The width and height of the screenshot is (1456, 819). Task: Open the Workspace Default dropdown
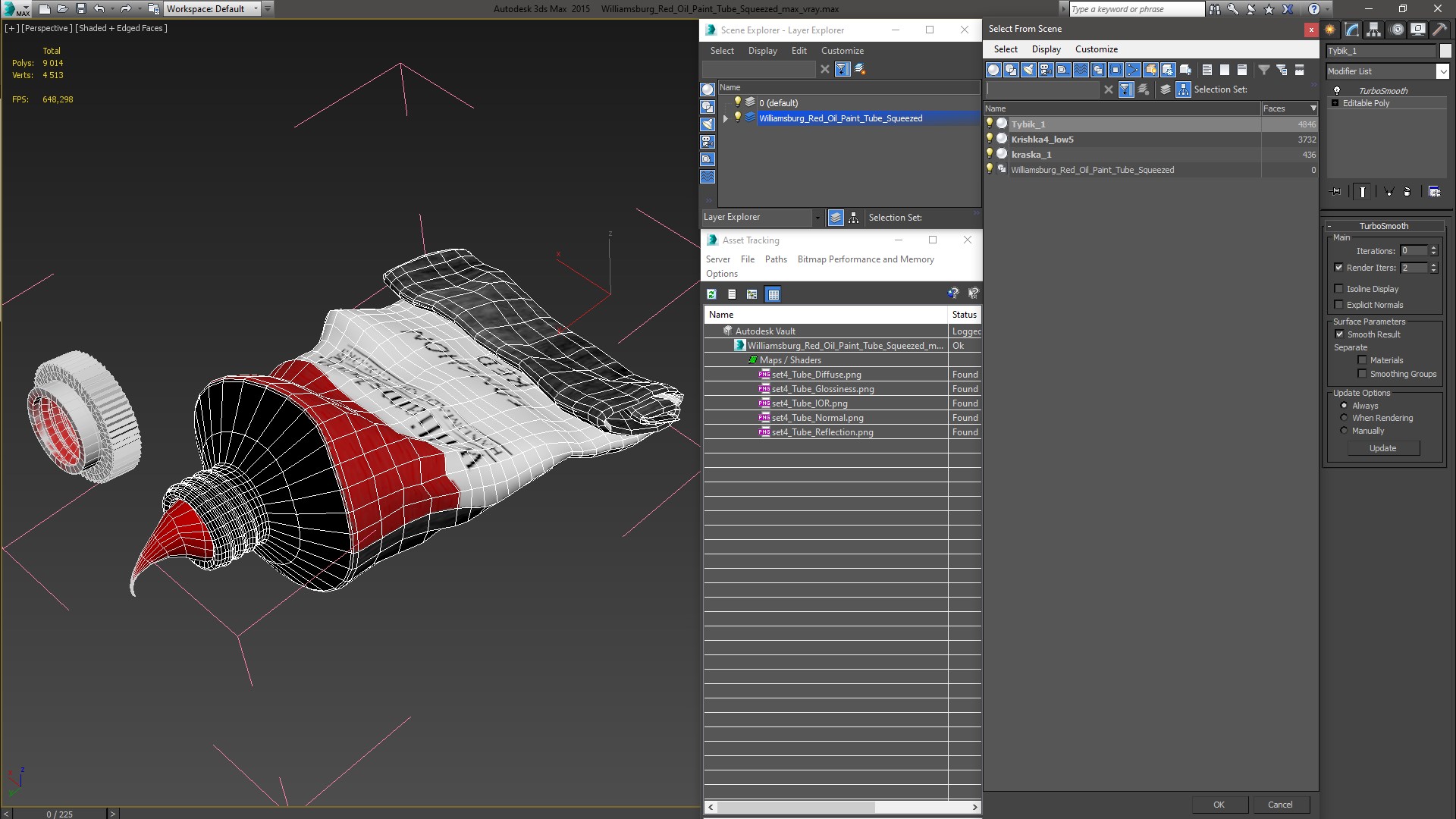click(x=256, y=9)
